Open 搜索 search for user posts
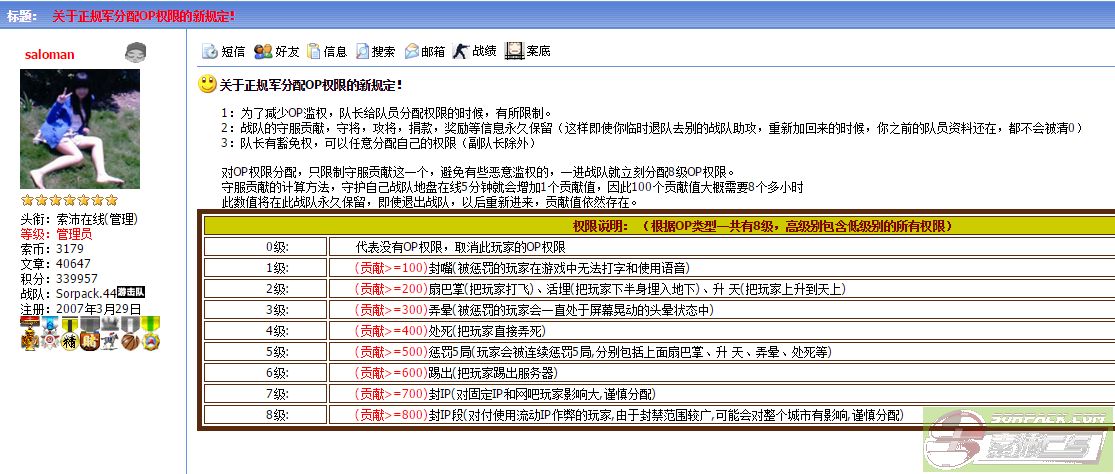 [x=375, y=51]
